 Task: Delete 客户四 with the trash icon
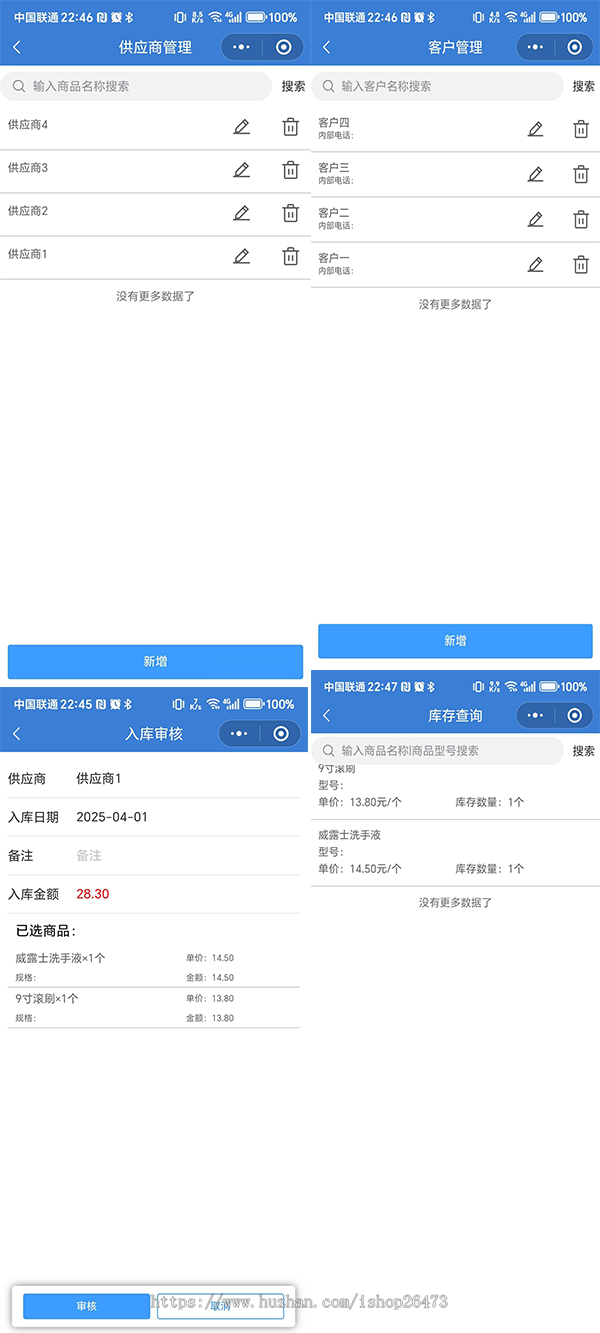[x=581, y=129]
